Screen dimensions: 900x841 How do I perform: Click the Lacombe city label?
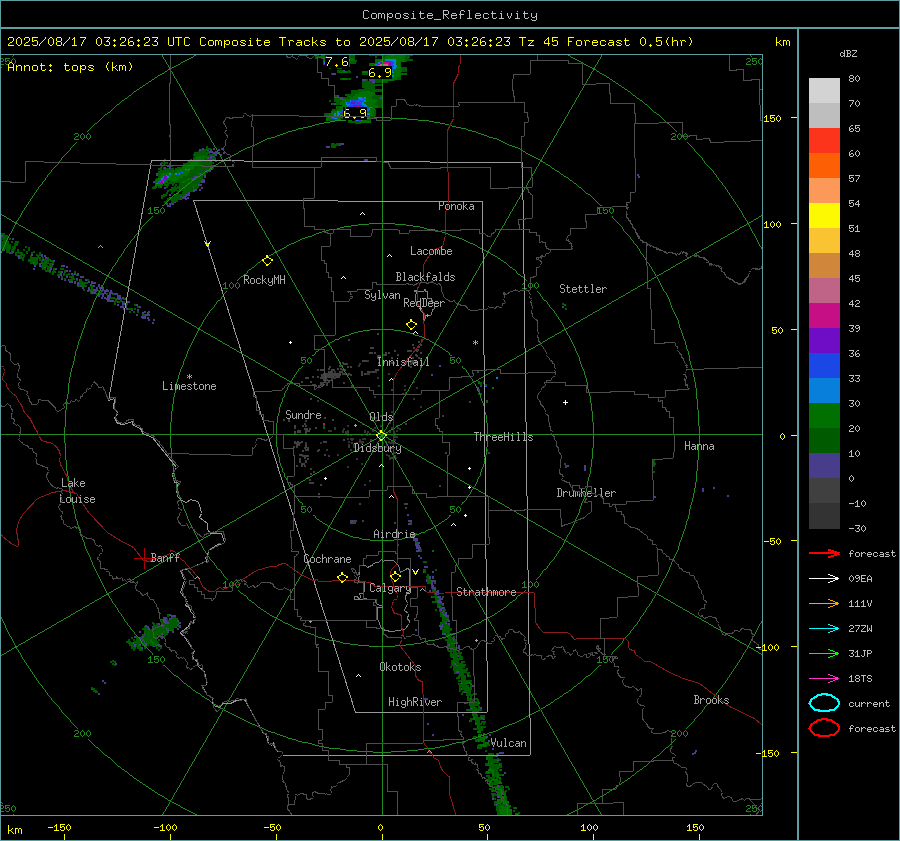pyautogui.click(x=431, y=251)
